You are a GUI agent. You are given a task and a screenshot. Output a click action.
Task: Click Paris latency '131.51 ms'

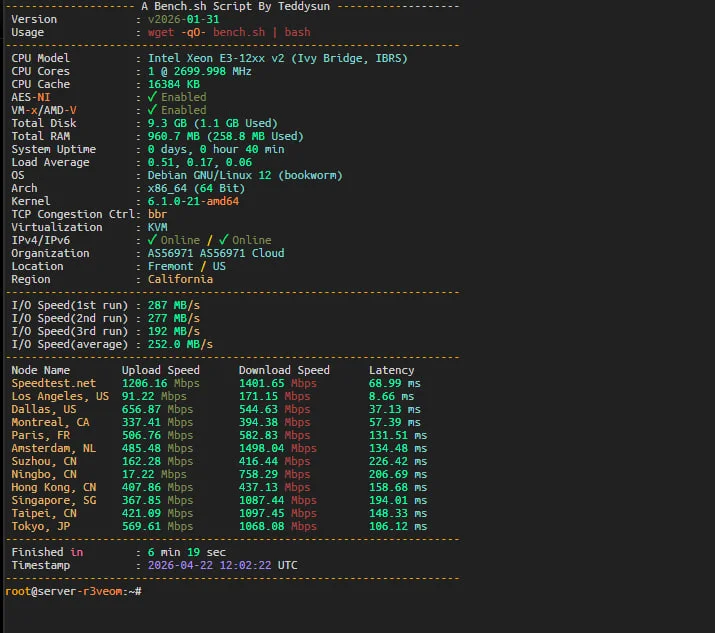tap(398, 435)
